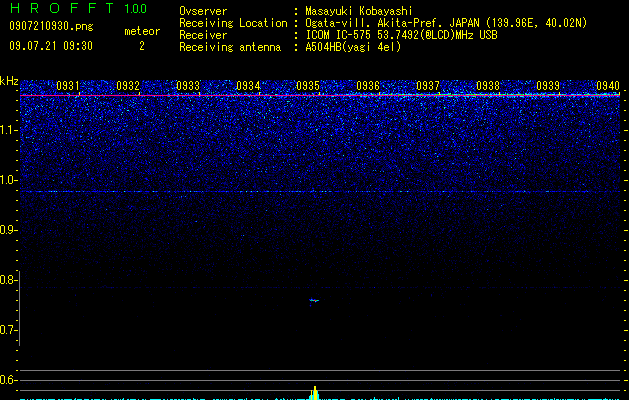Image resolution: width=629 pixels, height=400 pixels.
Task: Click the 0907210930.png filename
Action: [x=51, y=27]
